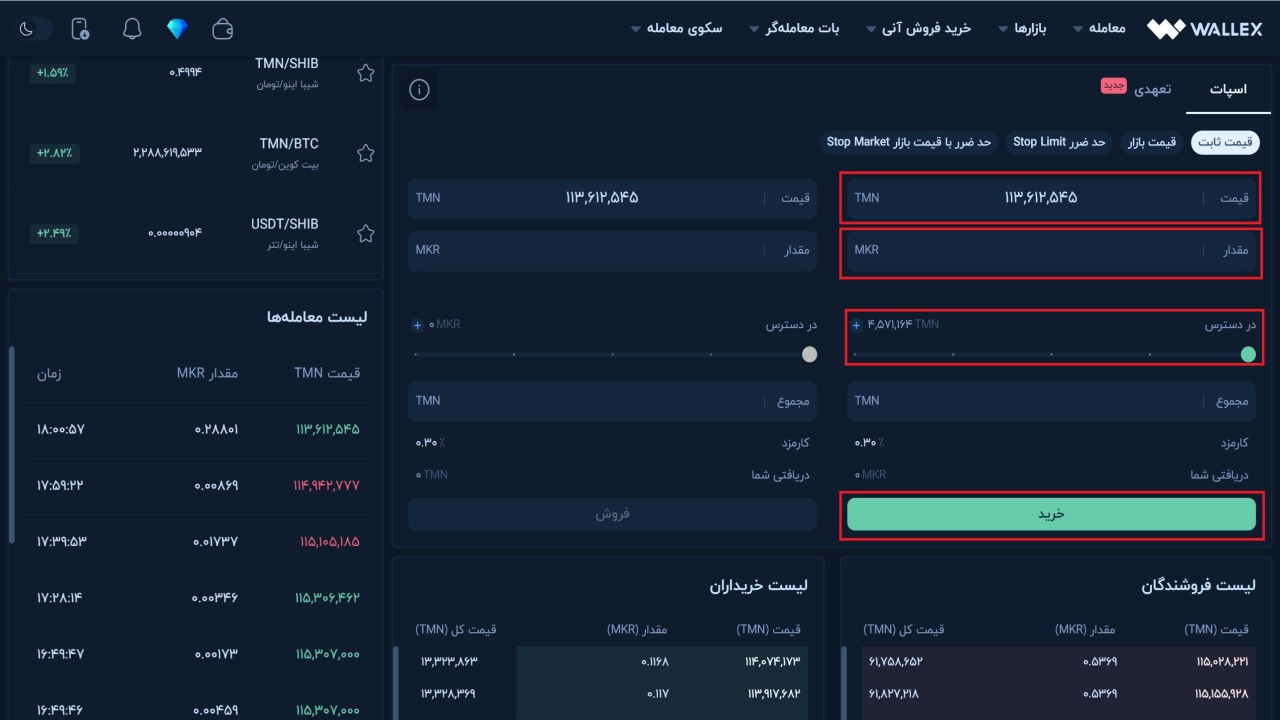Click plus icon next to available TMN balance
Screen dimensions: 1280x720
pos(856,325)
